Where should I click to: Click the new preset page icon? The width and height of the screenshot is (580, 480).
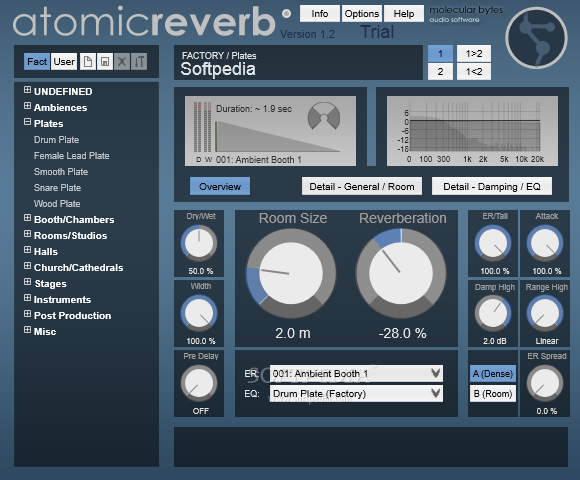pos(88,61)
